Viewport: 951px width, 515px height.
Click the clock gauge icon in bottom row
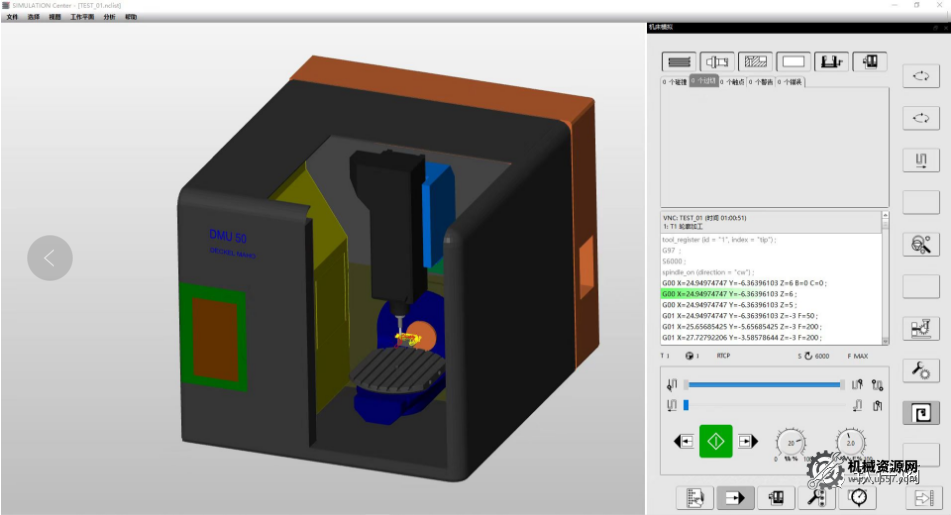click(x=857, y=496)
